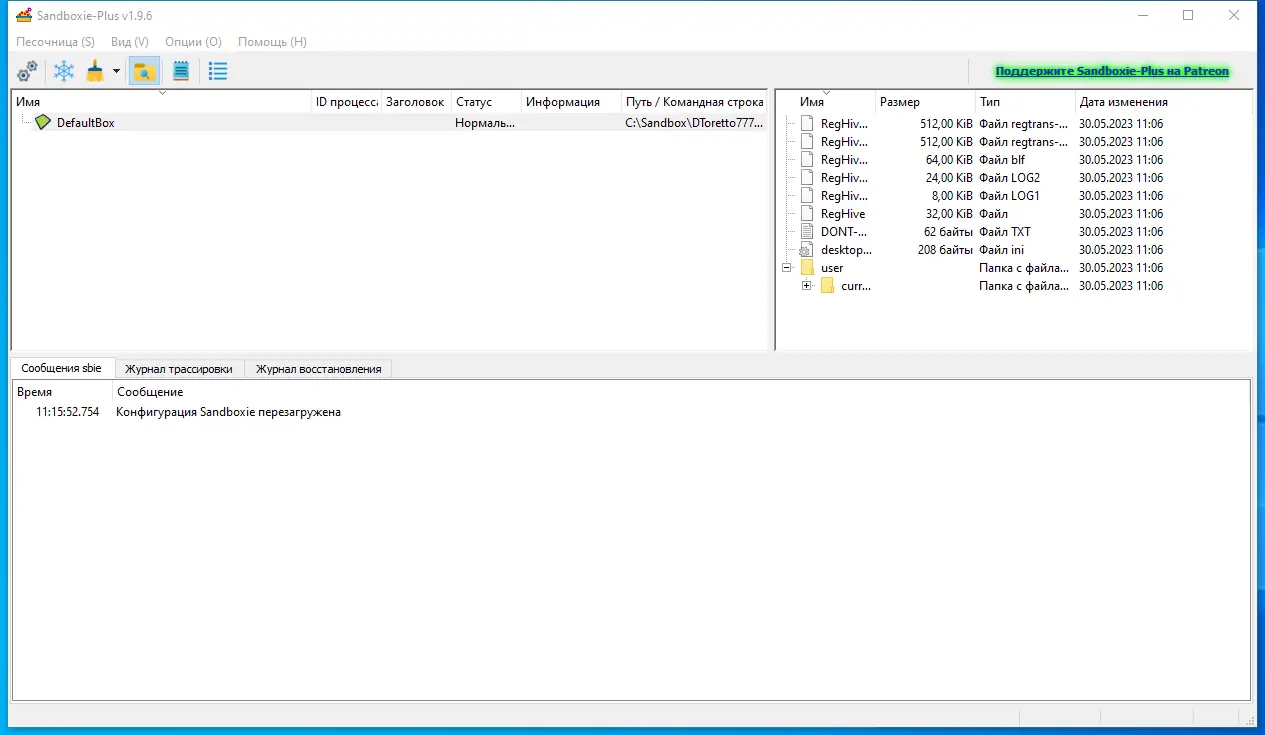Click the C:\Sandbox\DToretto777... path cell
Image resolution: width=1265 pixels, height=735 pixels.
click(x=694, y=123)
